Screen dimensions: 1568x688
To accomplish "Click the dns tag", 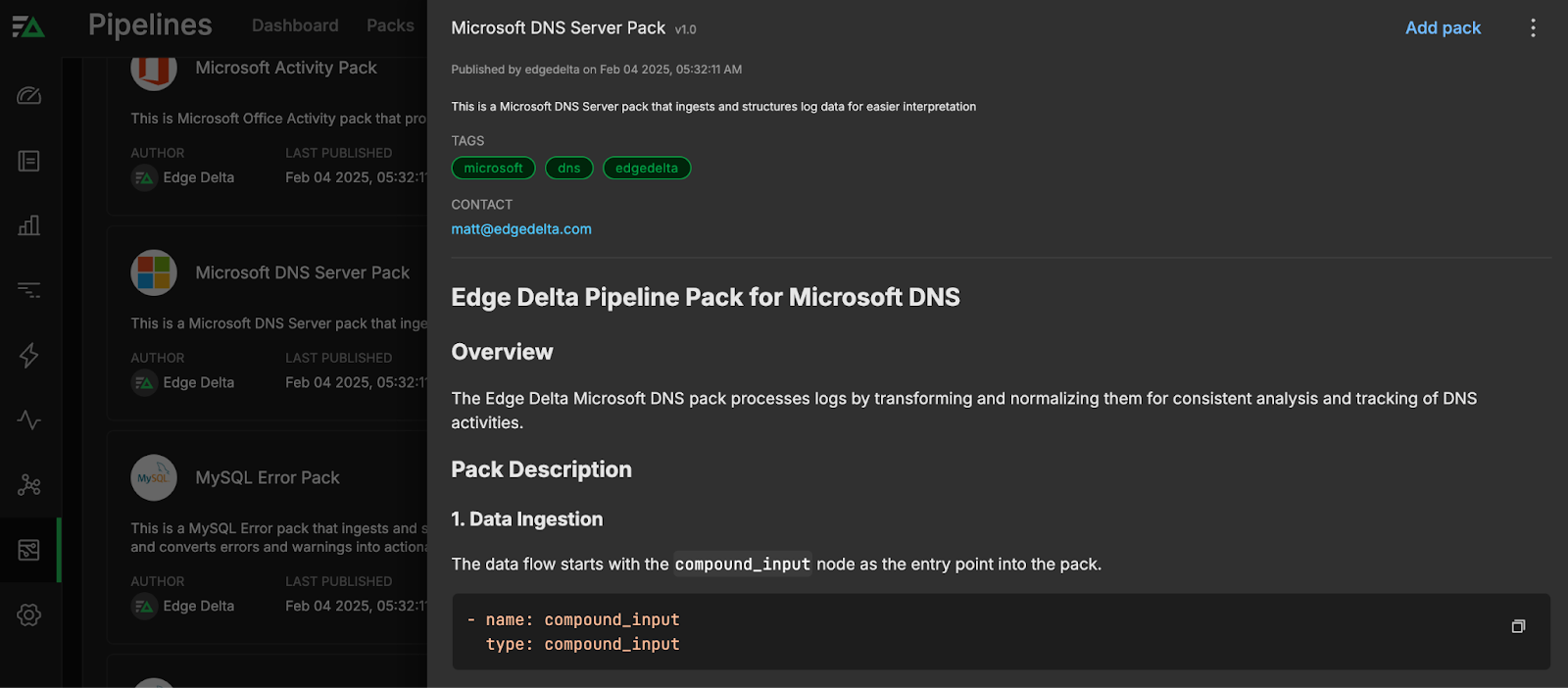I will 568,169.
